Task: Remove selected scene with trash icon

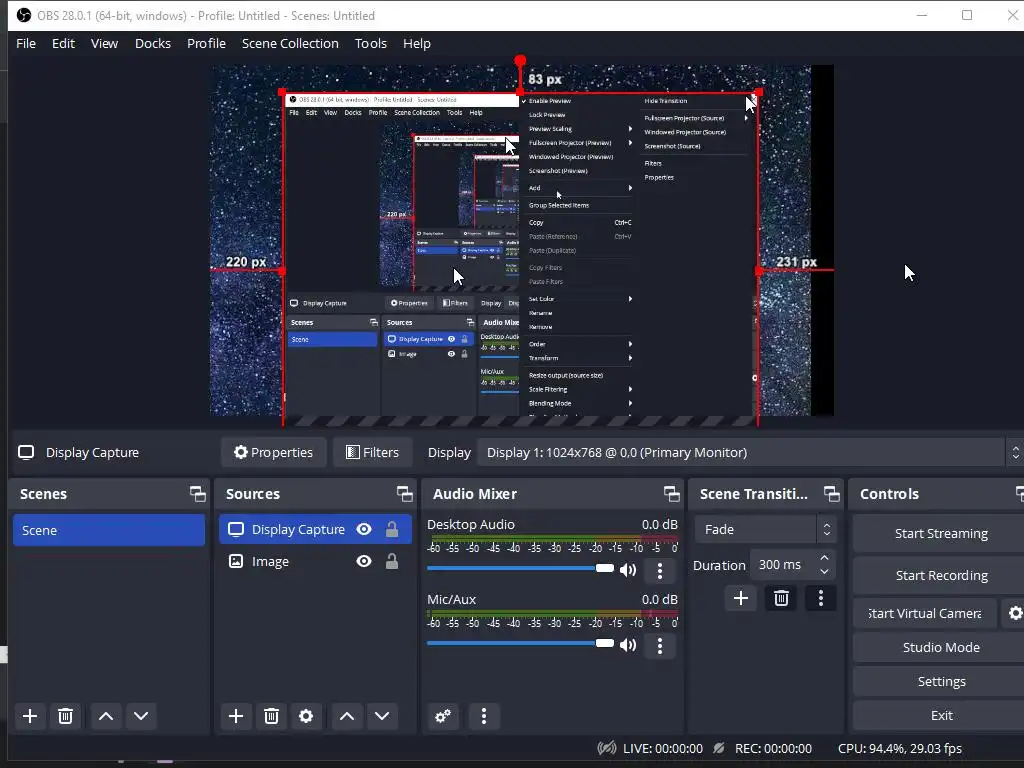Action: pos(65,716)
